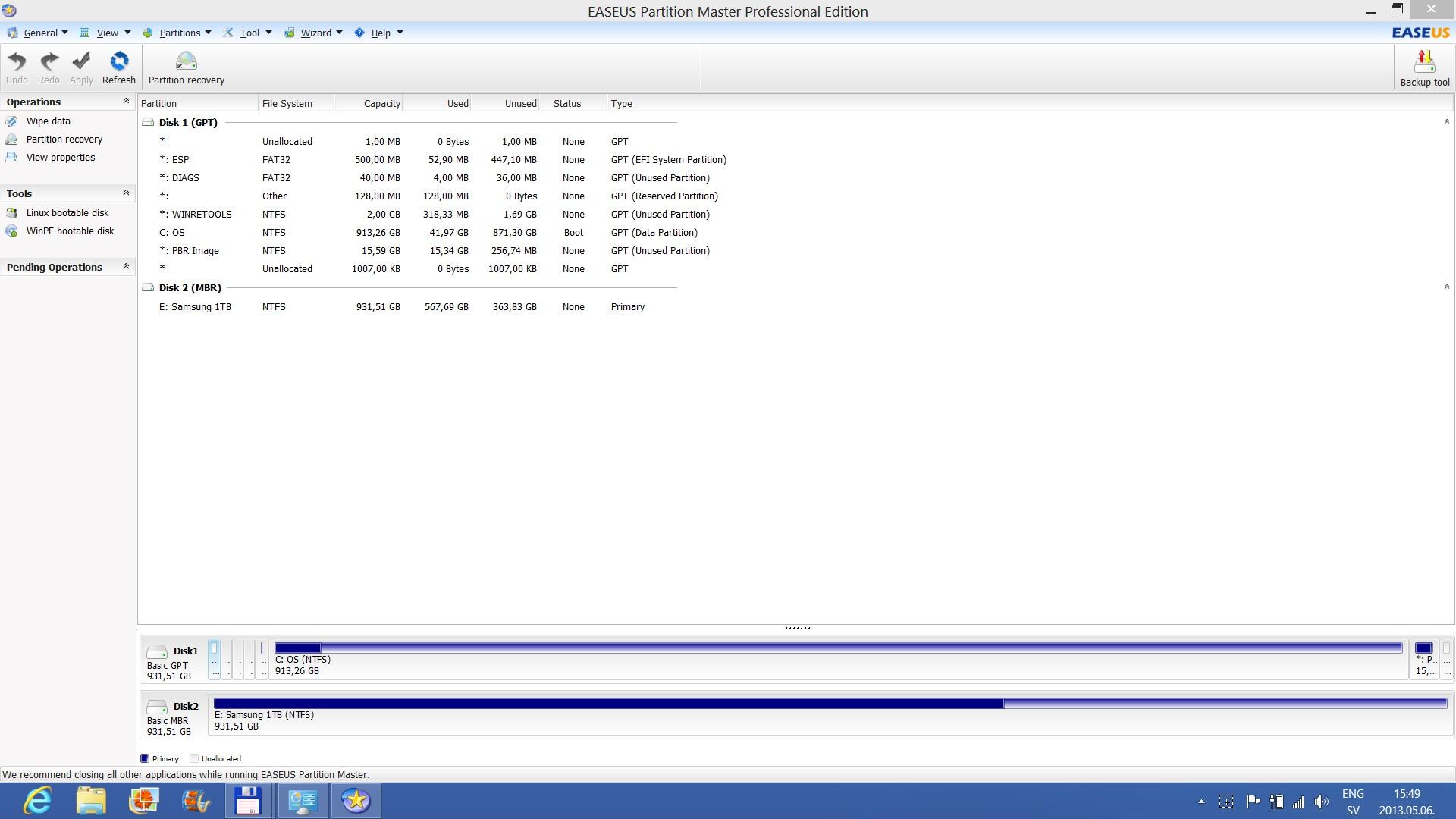Viewport: 1456px width, 819px height.
Task: Click the WinPE bootable disk icon
Action: pyautogui.click(x=11, y=231)
